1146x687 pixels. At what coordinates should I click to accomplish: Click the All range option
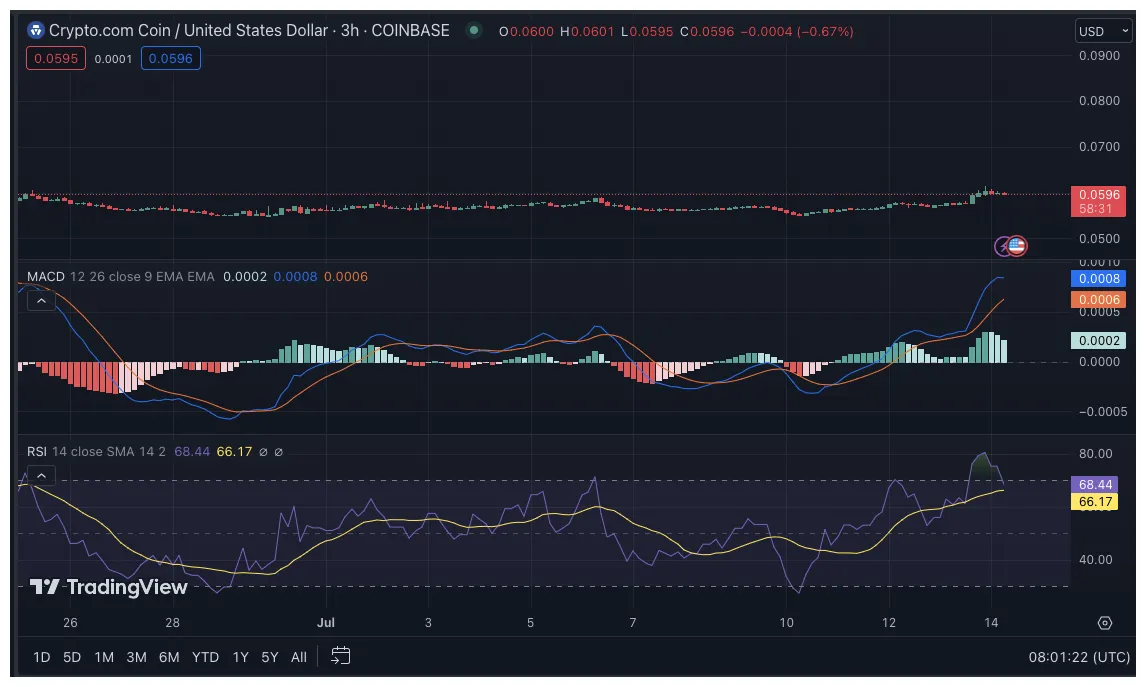[298, 657]
